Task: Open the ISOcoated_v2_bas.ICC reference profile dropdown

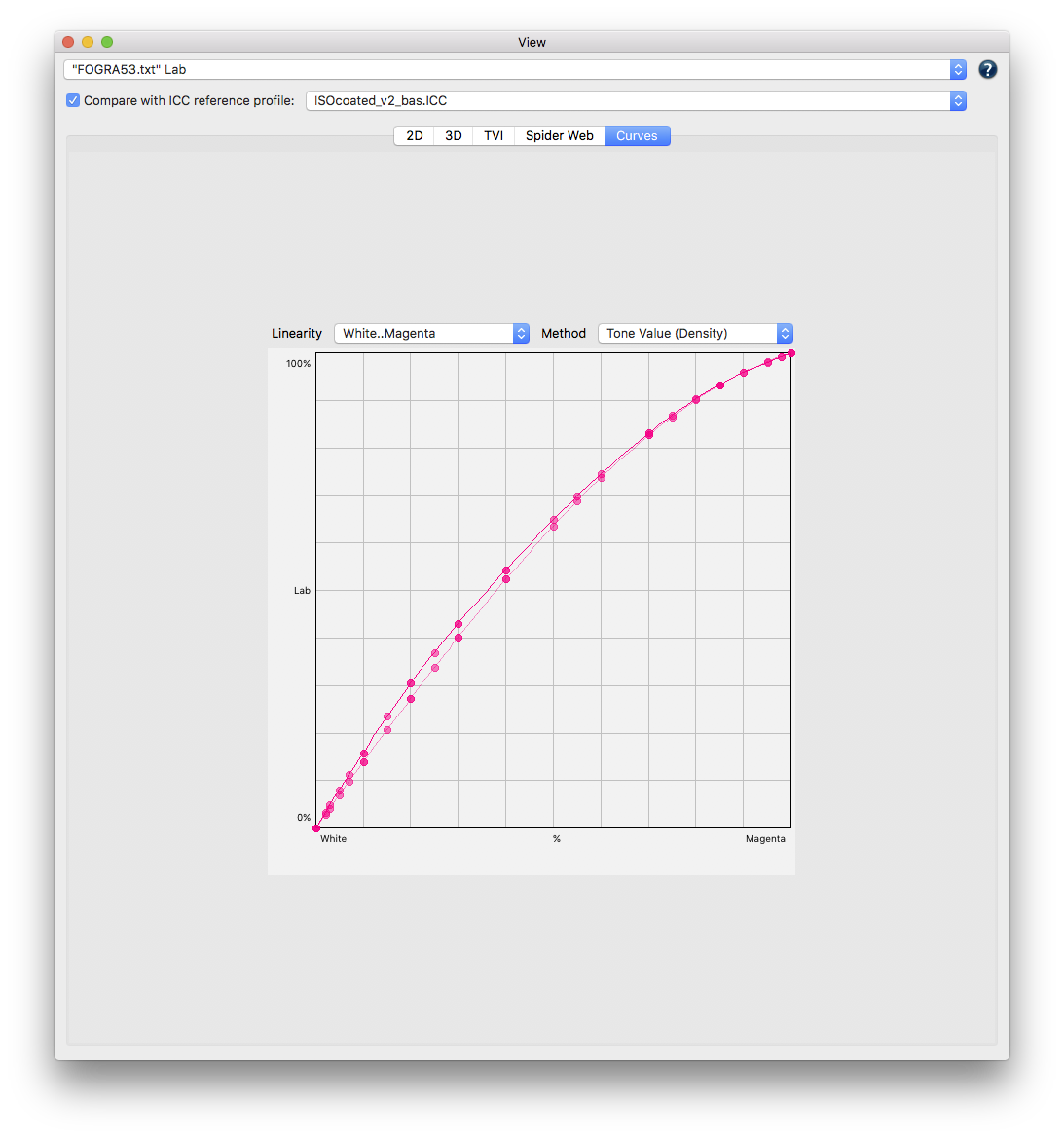Action: tap(636, 101)
